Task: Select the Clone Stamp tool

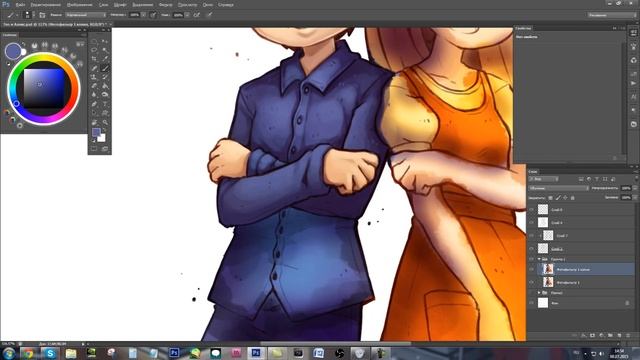Action: tap(94, 77)
